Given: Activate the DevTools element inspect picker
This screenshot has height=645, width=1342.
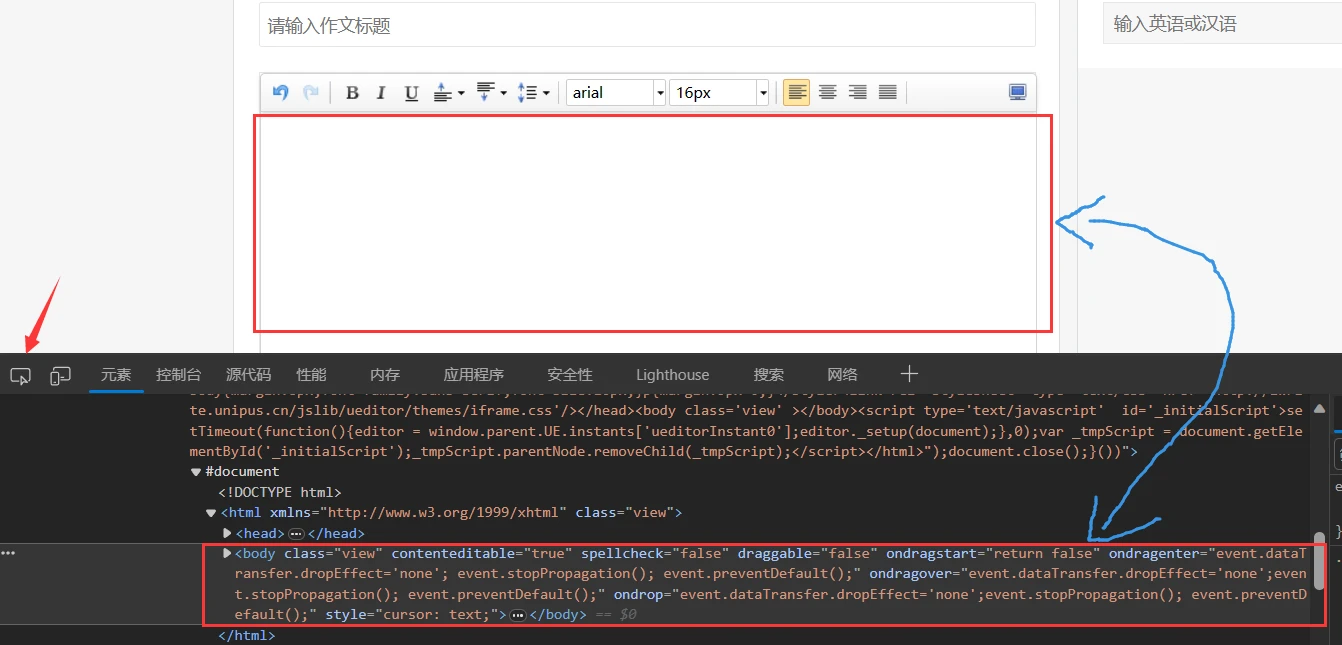Looking at the screenshot, I should (x=20, y=376).
